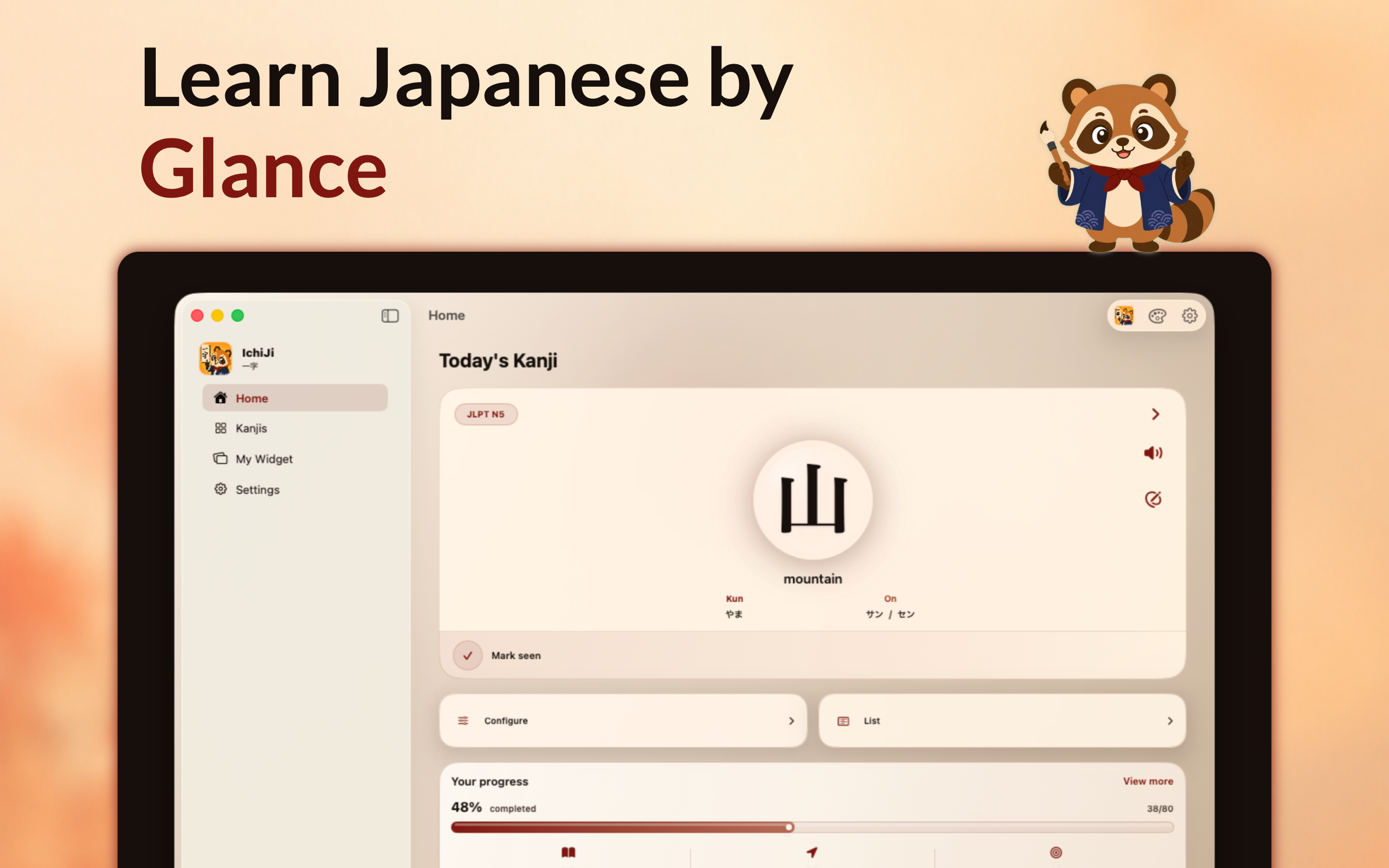Click the tanuki mascot toolbar icon
The image size is (1389, 868).
coord(1124,316)
